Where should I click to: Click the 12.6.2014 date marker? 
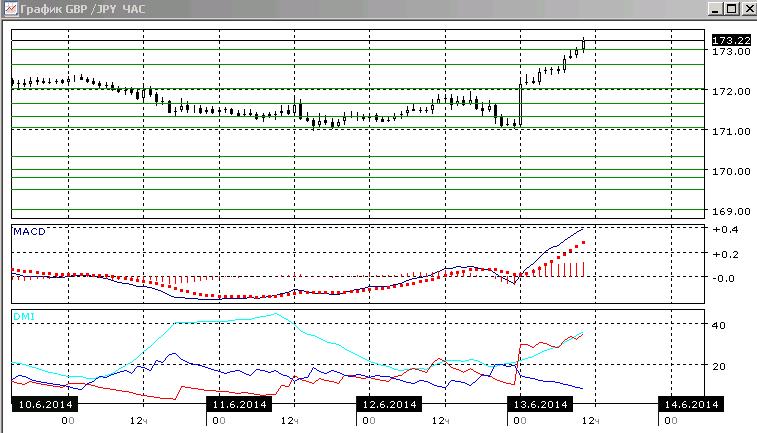pos(389,405)
